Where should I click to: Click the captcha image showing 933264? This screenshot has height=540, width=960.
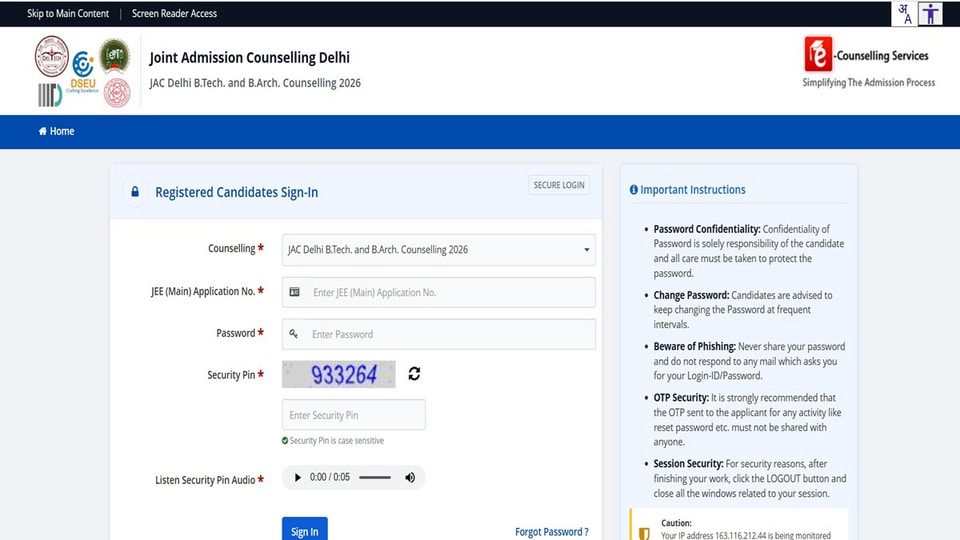(339, 374)
